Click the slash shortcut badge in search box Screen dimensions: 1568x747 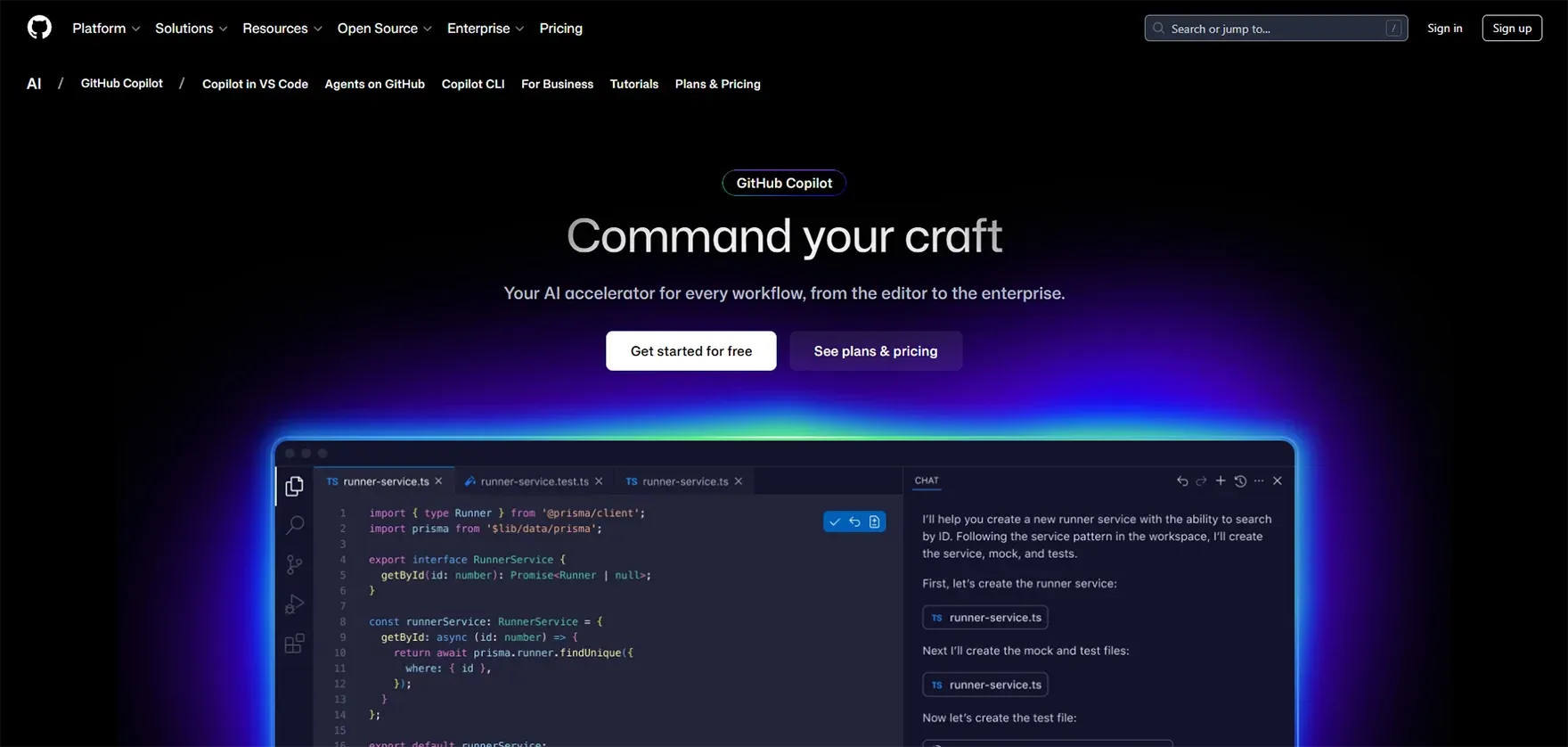point(1393,29)
